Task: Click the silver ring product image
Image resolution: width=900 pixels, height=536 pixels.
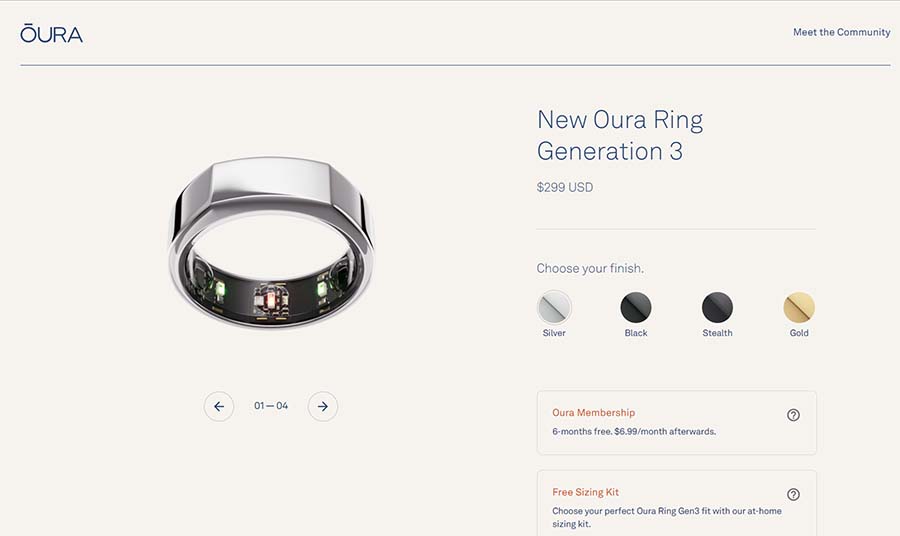Action: [x=271, y=243]
